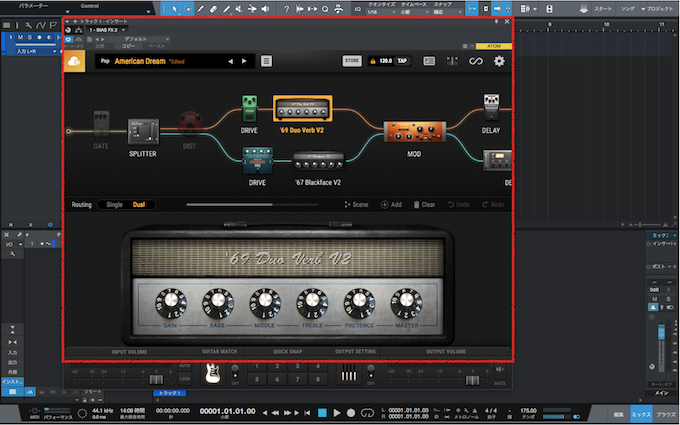The image size is (680, 425).
Task: Toggle Single routing mode
Action: (x=114, y=205)
